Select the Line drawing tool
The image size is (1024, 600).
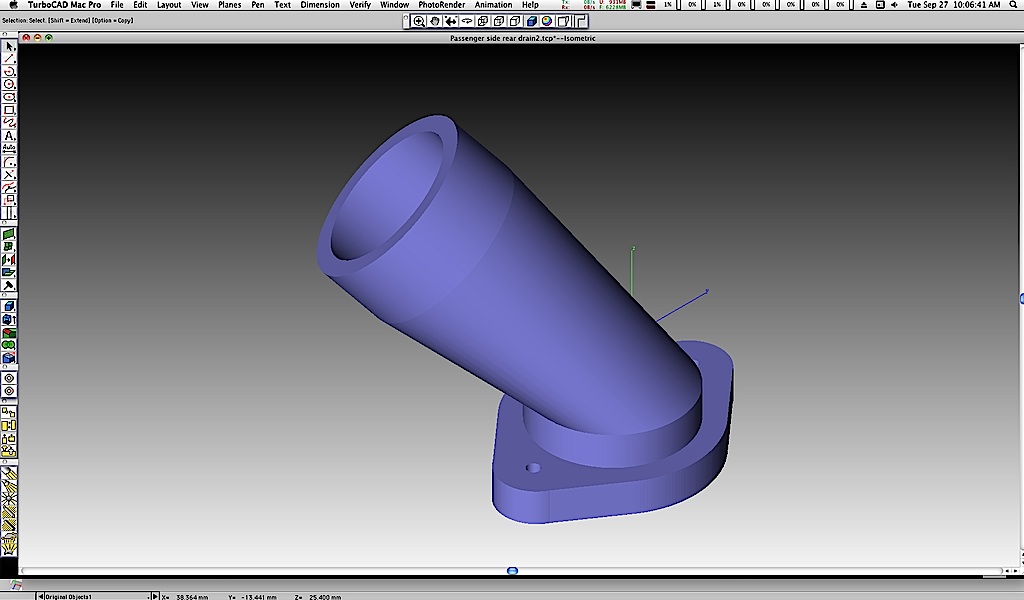(x=9, y=59)
